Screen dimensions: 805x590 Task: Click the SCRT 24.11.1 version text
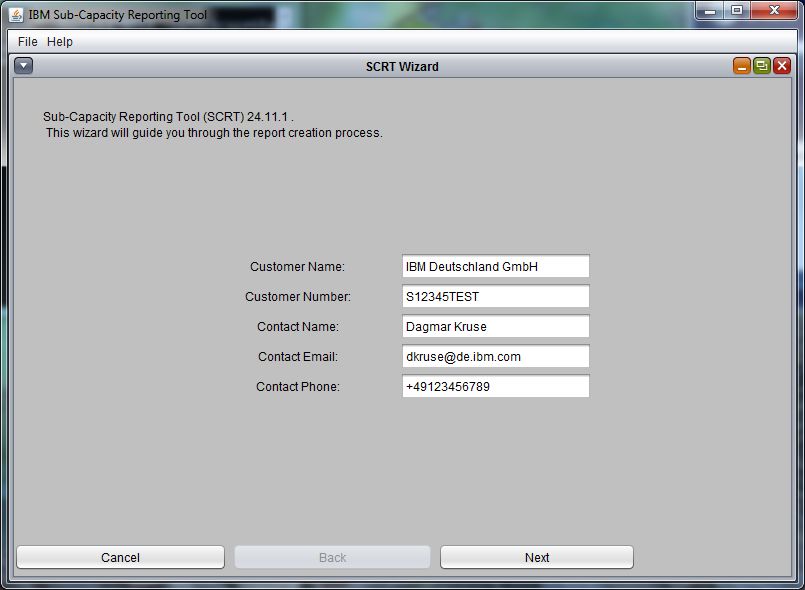(x=168, y=117)
